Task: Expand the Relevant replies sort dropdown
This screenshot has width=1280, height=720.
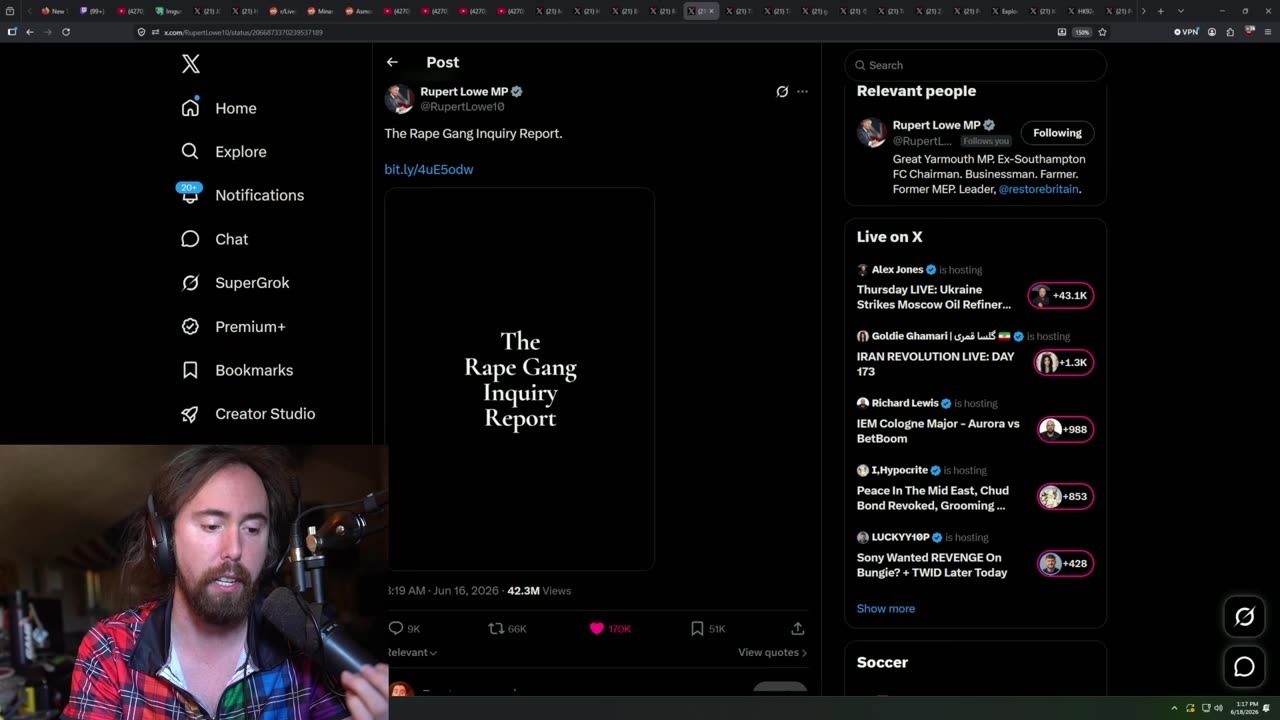Action: click(412, 652)
